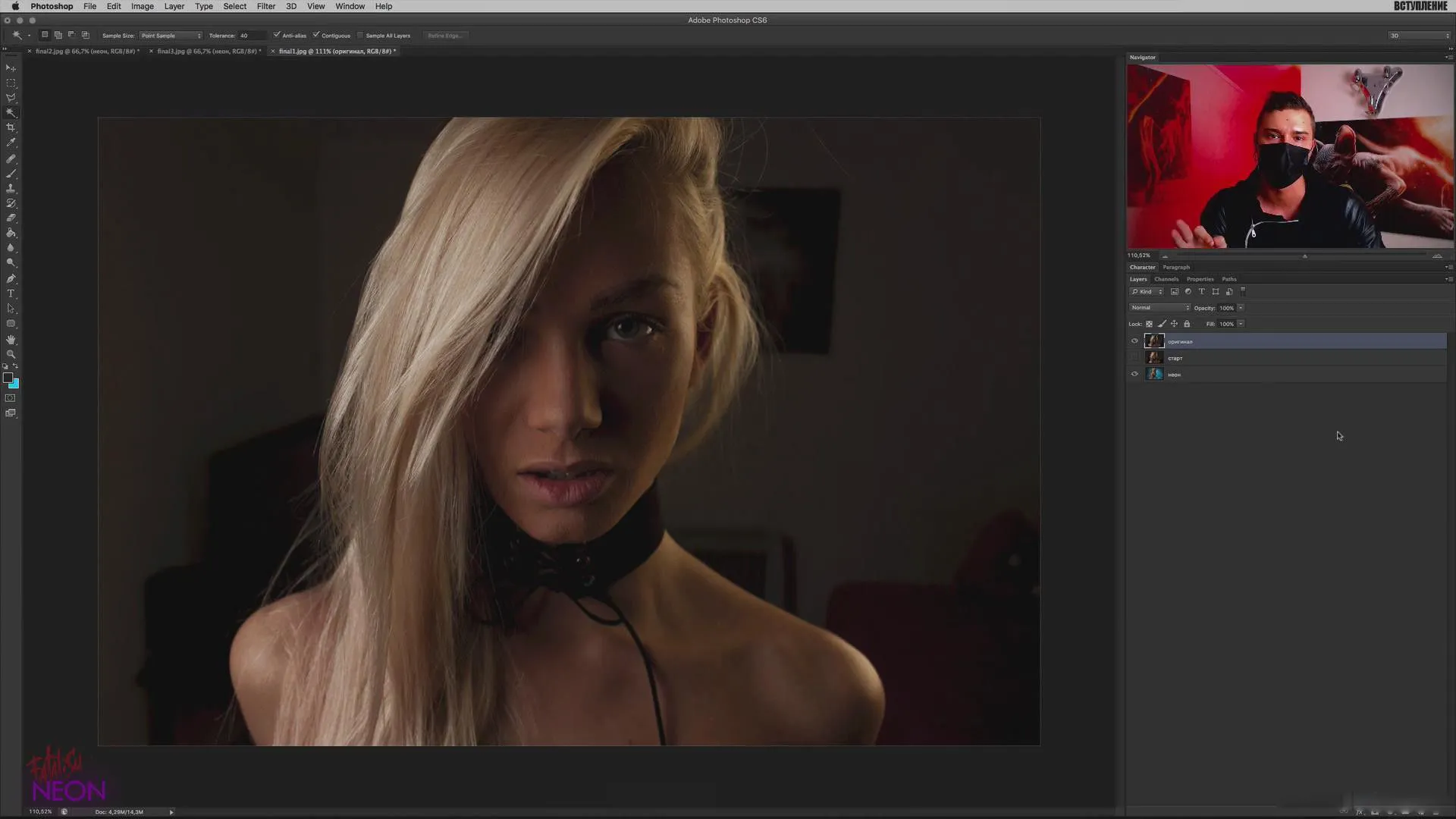Open the Kind layer filter dropdown
The width and height of the screenshot is (1456, 819).
click(1147, 292)
